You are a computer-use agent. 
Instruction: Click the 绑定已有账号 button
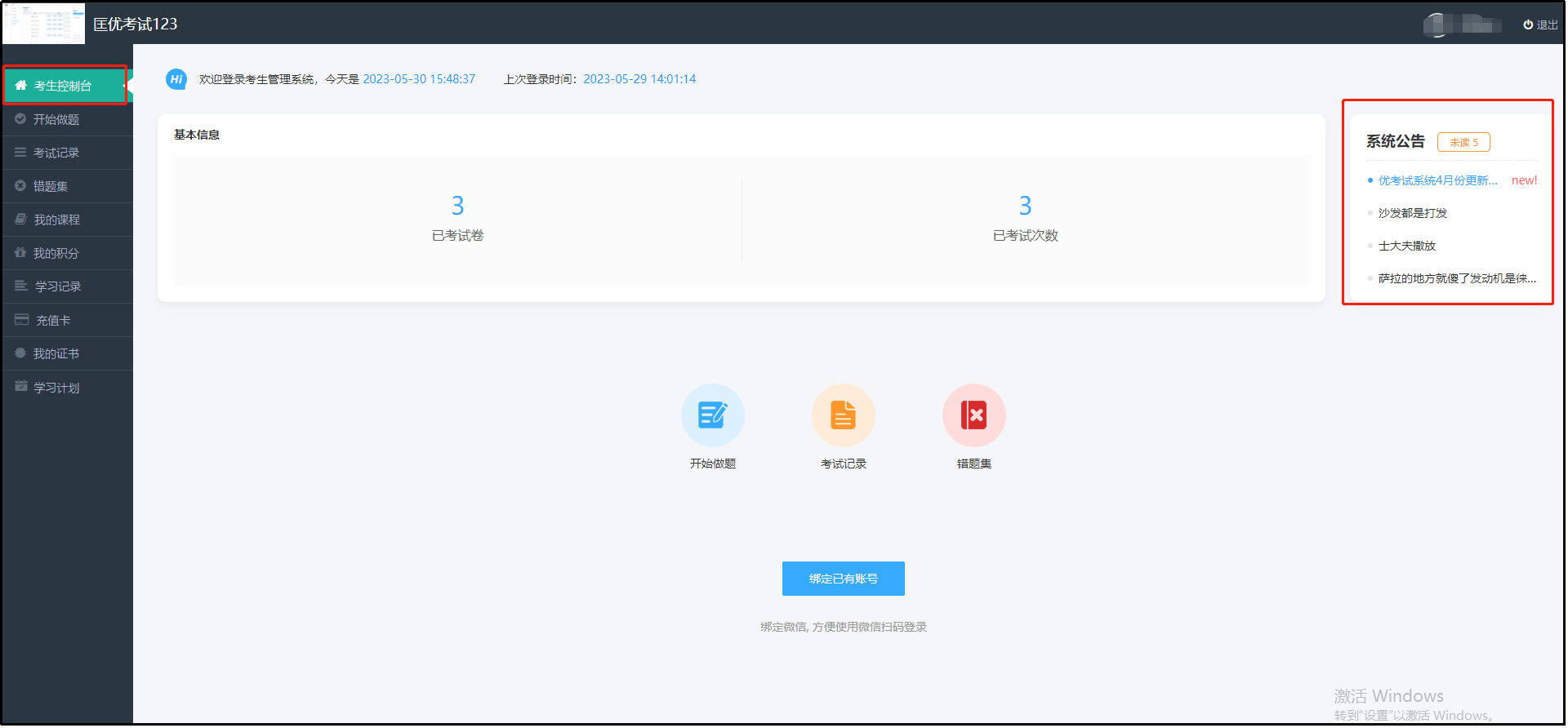[x=843, y=579]
